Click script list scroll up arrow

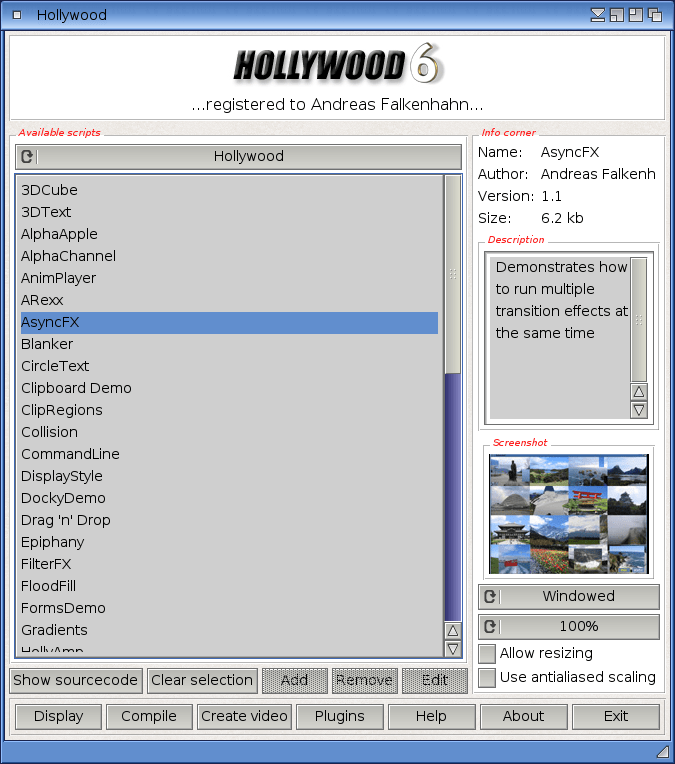(x=453, y=631)
